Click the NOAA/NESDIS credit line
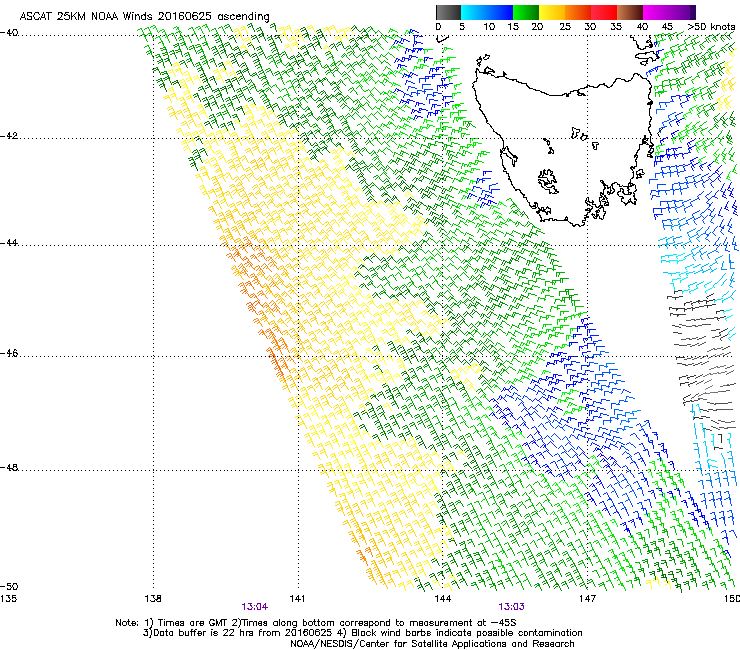The height and width of the screenshot is (650, 740). [432, 644]
